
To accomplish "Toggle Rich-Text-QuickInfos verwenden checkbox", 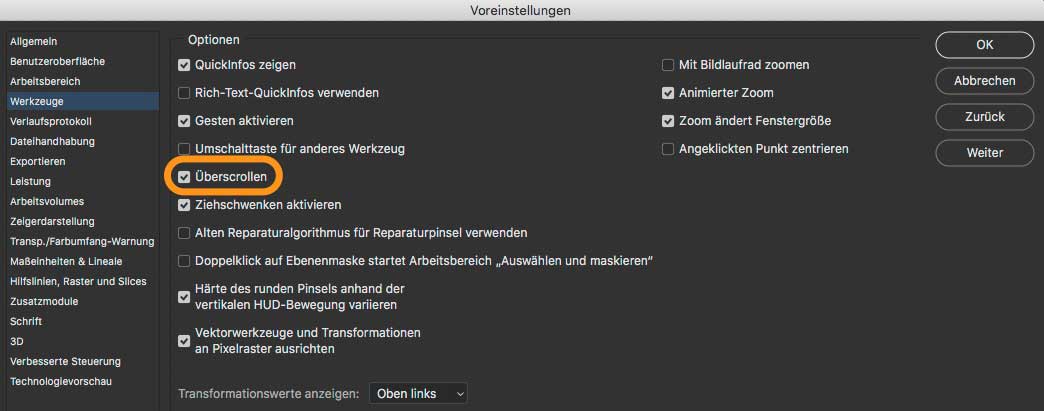I will 184,93.
